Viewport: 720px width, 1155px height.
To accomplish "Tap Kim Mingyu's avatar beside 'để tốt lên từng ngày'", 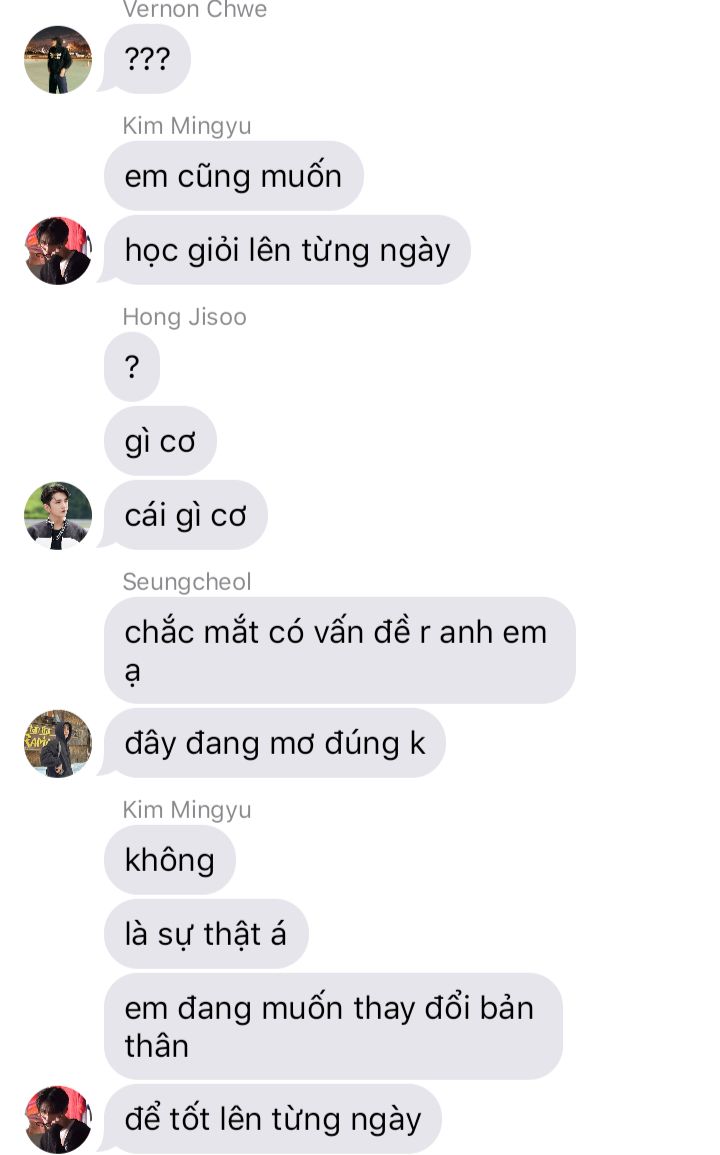I will click(58, 1120).
